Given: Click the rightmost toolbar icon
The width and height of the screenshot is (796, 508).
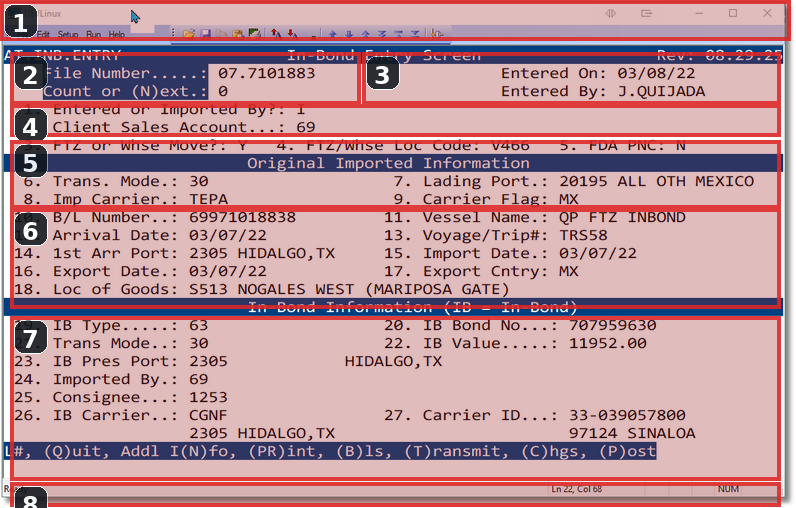Looking at the screenshot, I should 437,34.
